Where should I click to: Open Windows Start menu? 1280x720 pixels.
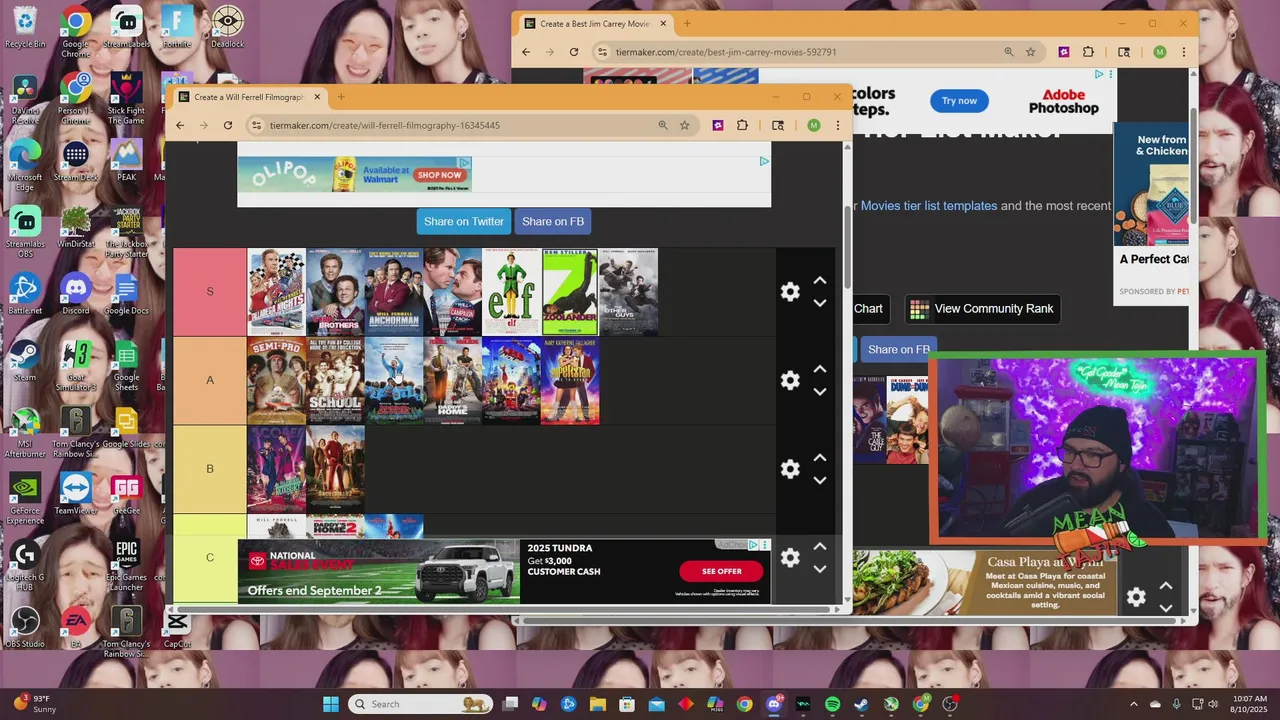point(331,704)
